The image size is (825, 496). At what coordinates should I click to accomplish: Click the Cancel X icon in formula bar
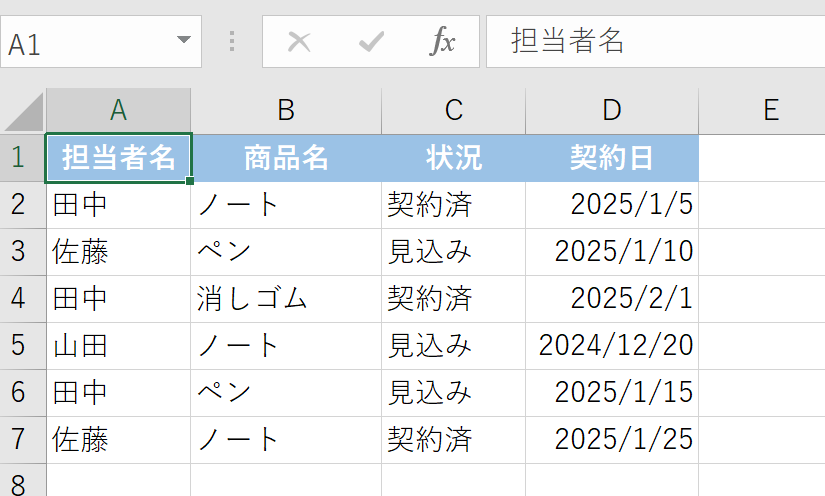coord(299,42)
